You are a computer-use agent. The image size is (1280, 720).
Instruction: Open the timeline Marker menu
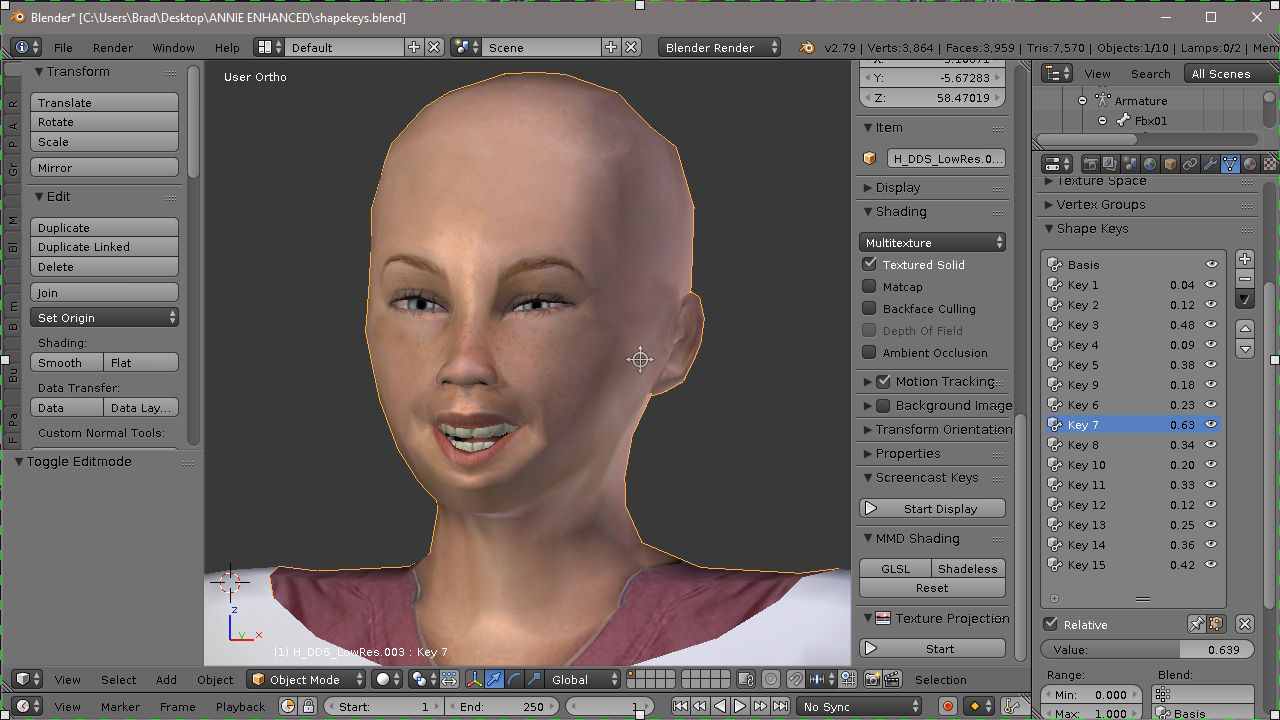click(120, 706)
